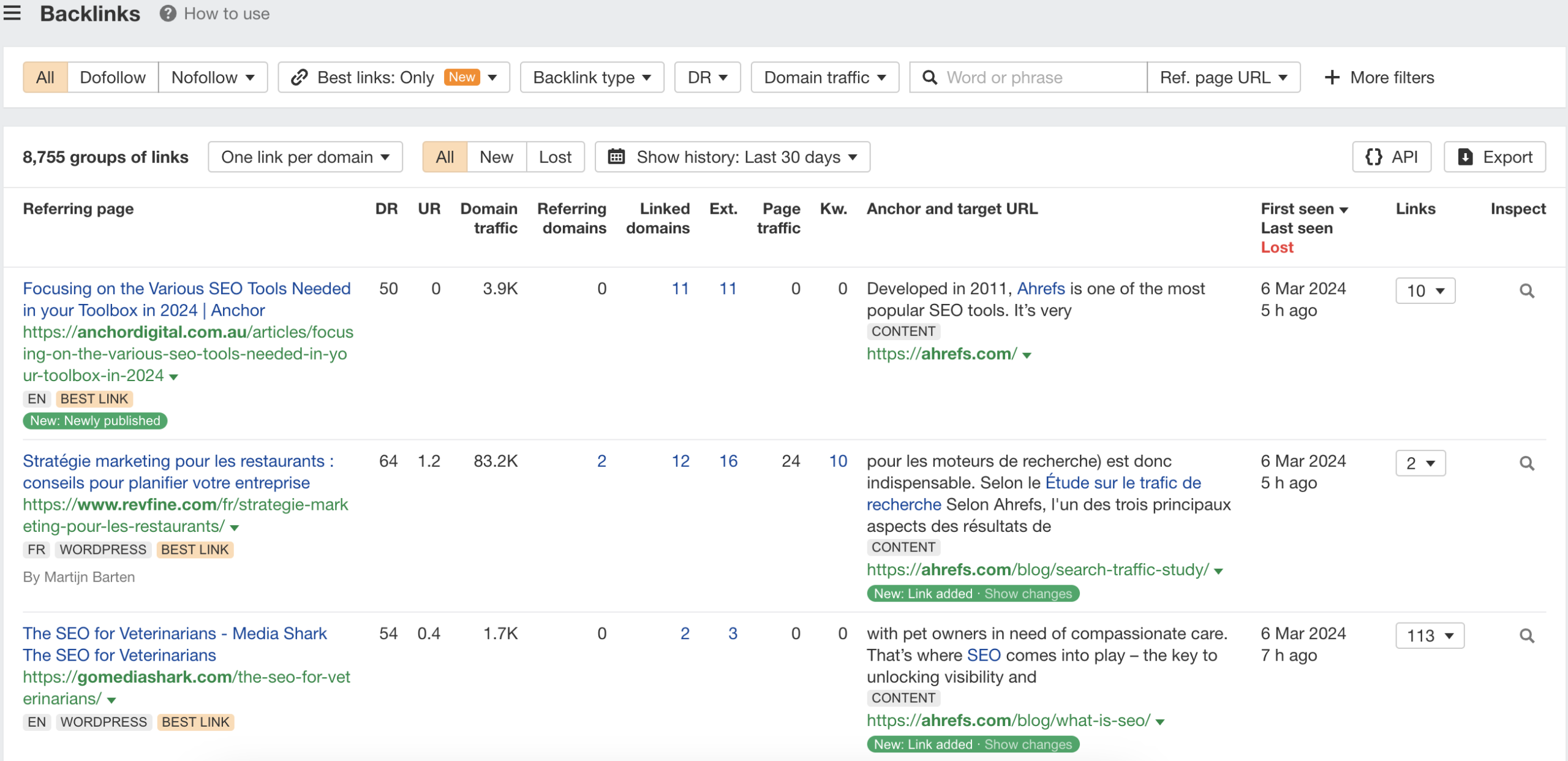Open the How to use guide

click(227, 13)
